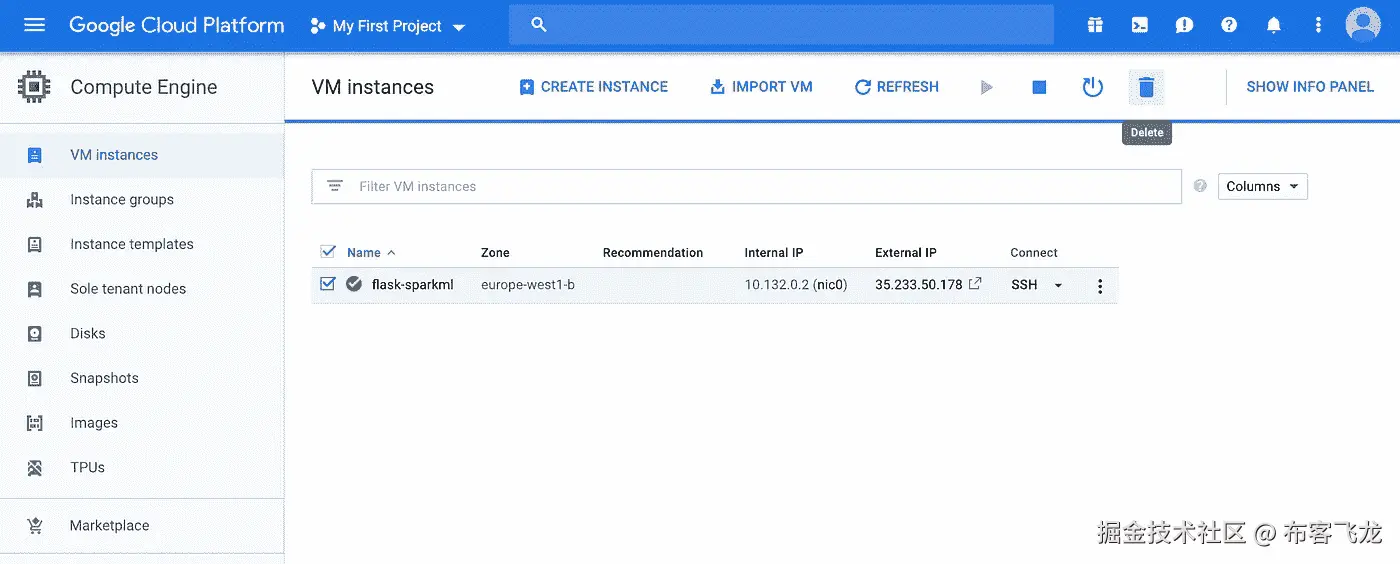1400x564 pixels.
Task: Focus the Filter VM instances field
Action: click(746, 186)
